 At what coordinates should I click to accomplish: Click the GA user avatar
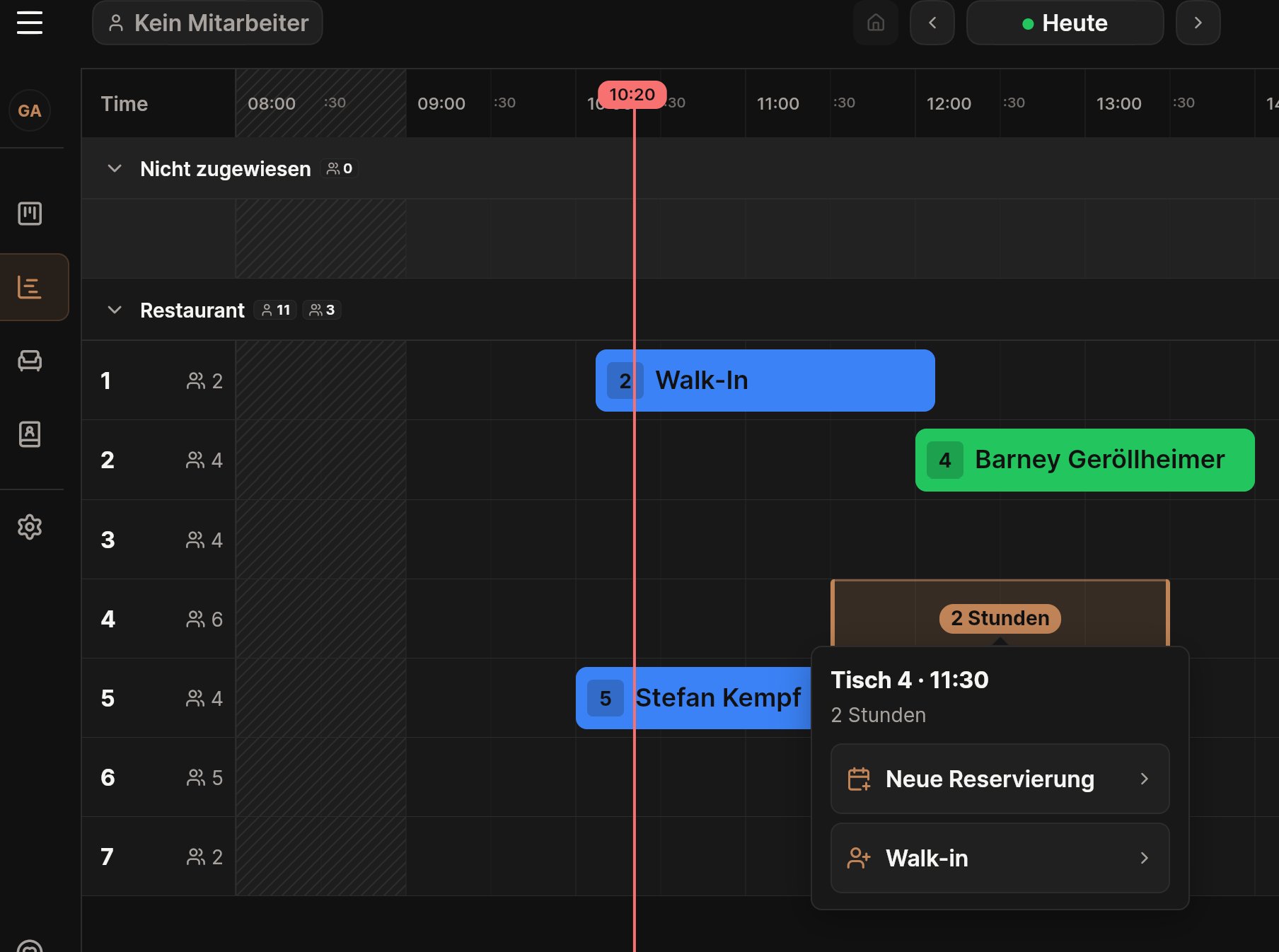[x=30, y=110]
